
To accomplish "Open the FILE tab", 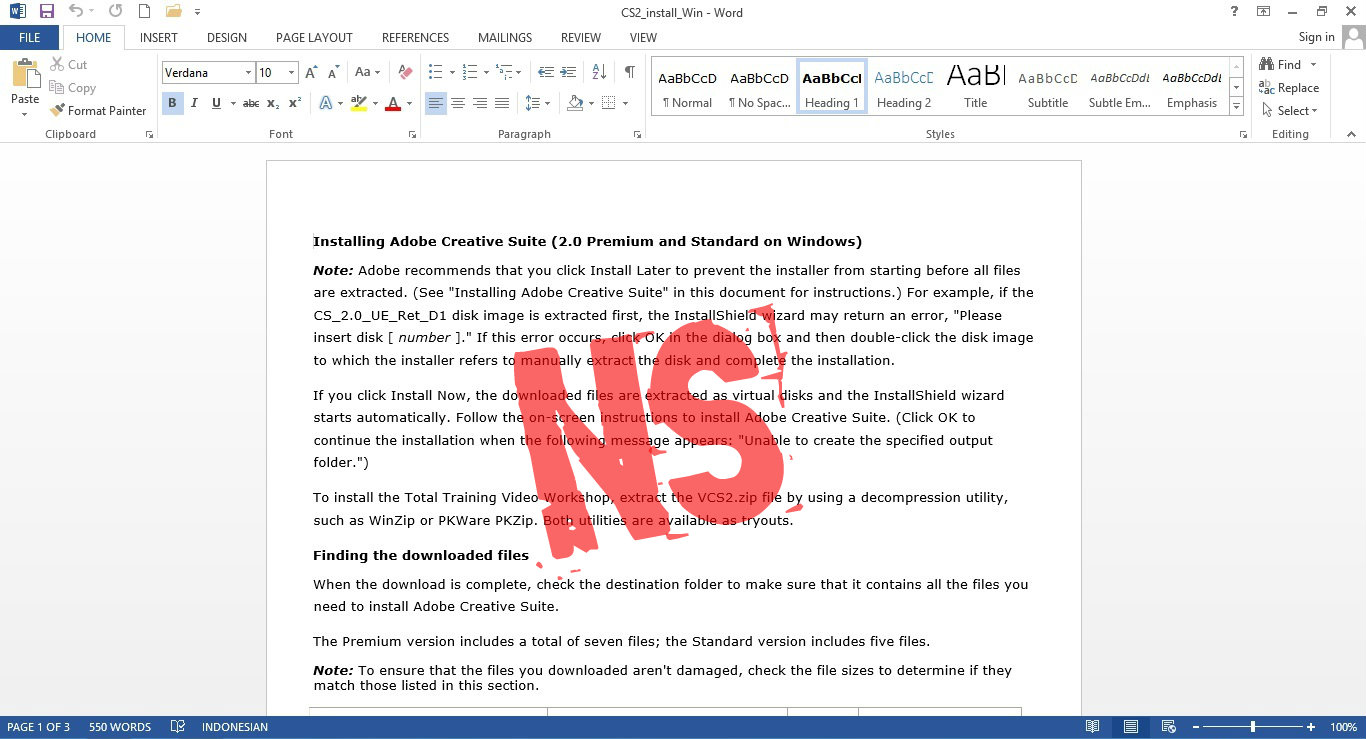I will coord(30,38).
